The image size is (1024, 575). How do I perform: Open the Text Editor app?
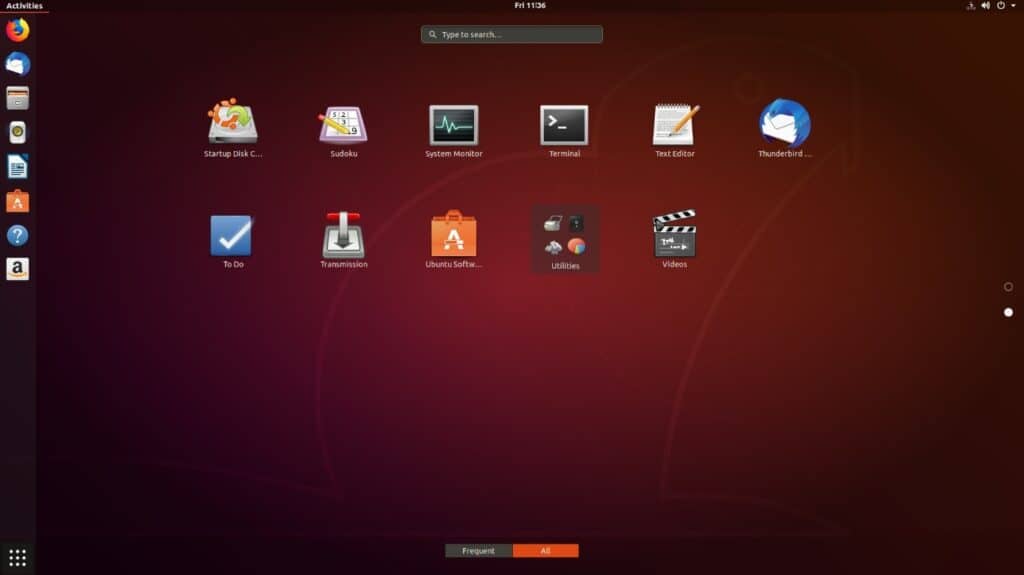coord(675,124)
